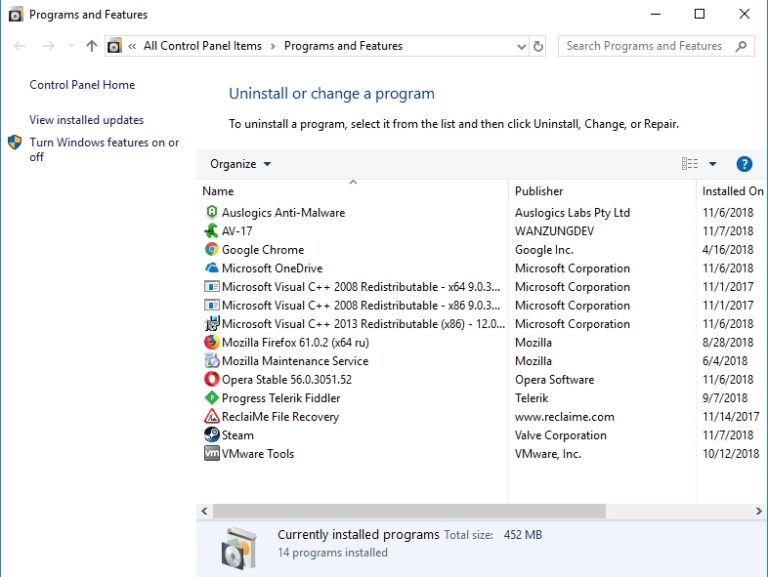
Task: Click install date 8/28/2018
Action: [x=727, y=342]
